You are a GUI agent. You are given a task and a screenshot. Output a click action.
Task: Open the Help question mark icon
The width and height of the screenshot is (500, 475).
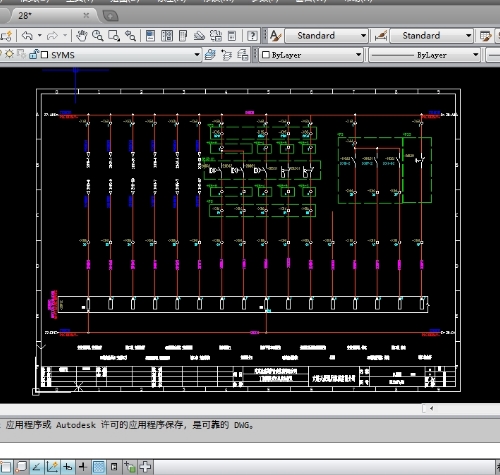pos(252,35)
